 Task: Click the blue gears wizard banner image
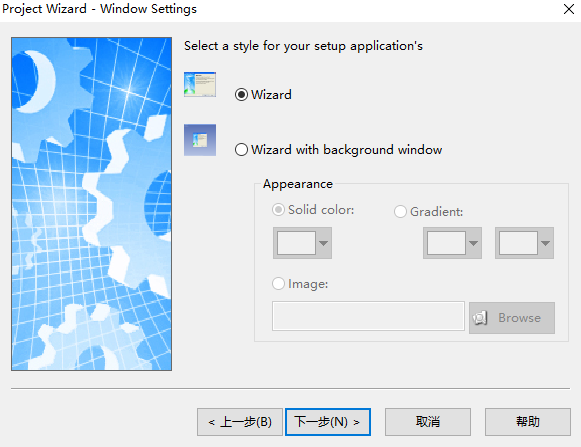92,204
